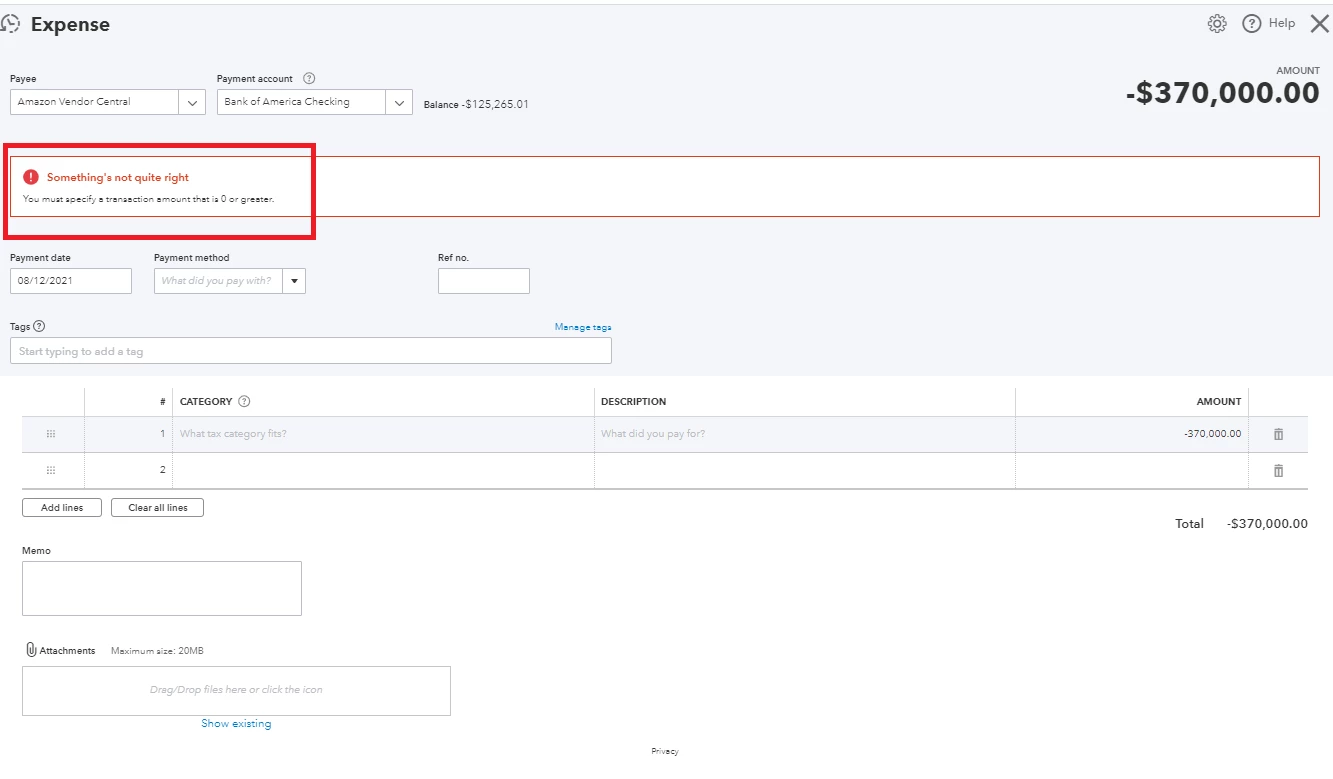This screenshot has height=779, width=1333.
Task: Select the Bank of America Checking account field
Action: pyautogui.click(x=301, y=102)
